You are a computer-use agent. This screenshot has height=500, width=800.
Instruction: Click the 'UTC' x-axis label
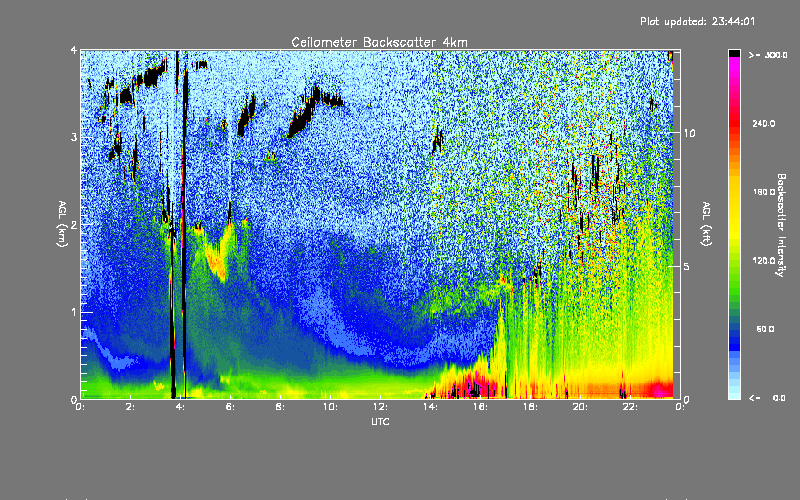tap(380, 422)
